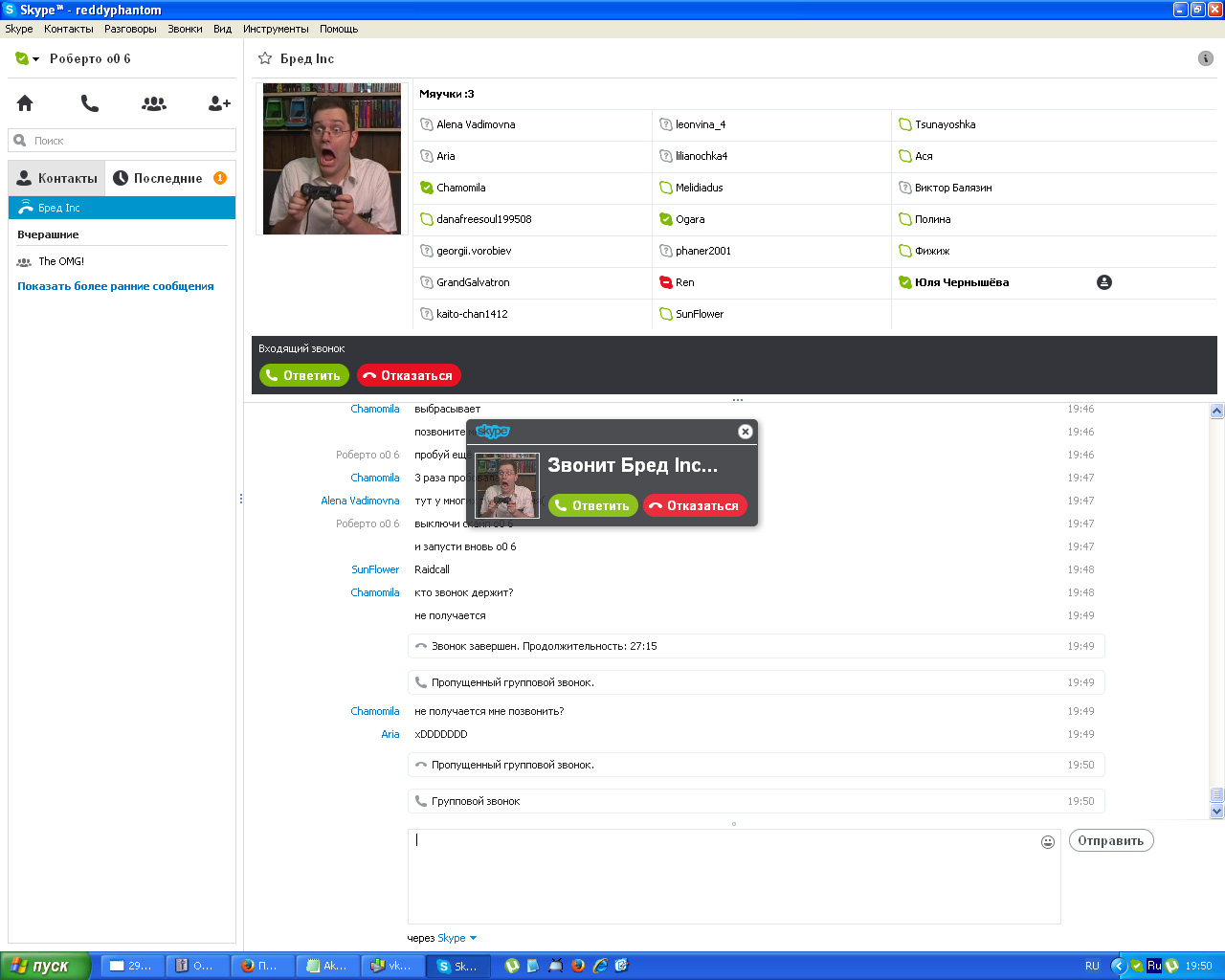Click the Бред Inc group avatar picture

click(x=332, y=159)
